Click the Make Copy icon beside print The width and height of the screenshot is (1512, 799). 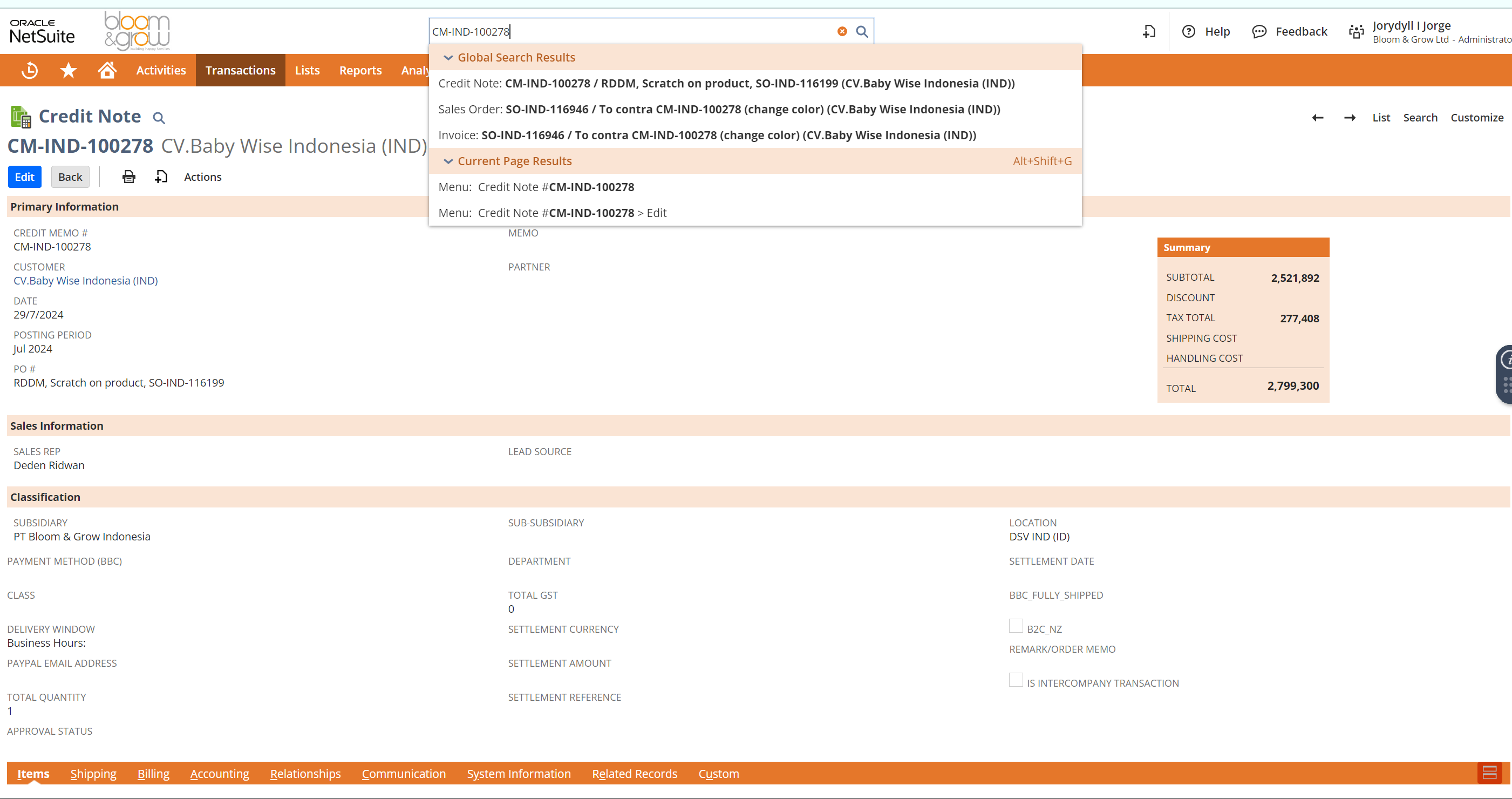(161, 177)
